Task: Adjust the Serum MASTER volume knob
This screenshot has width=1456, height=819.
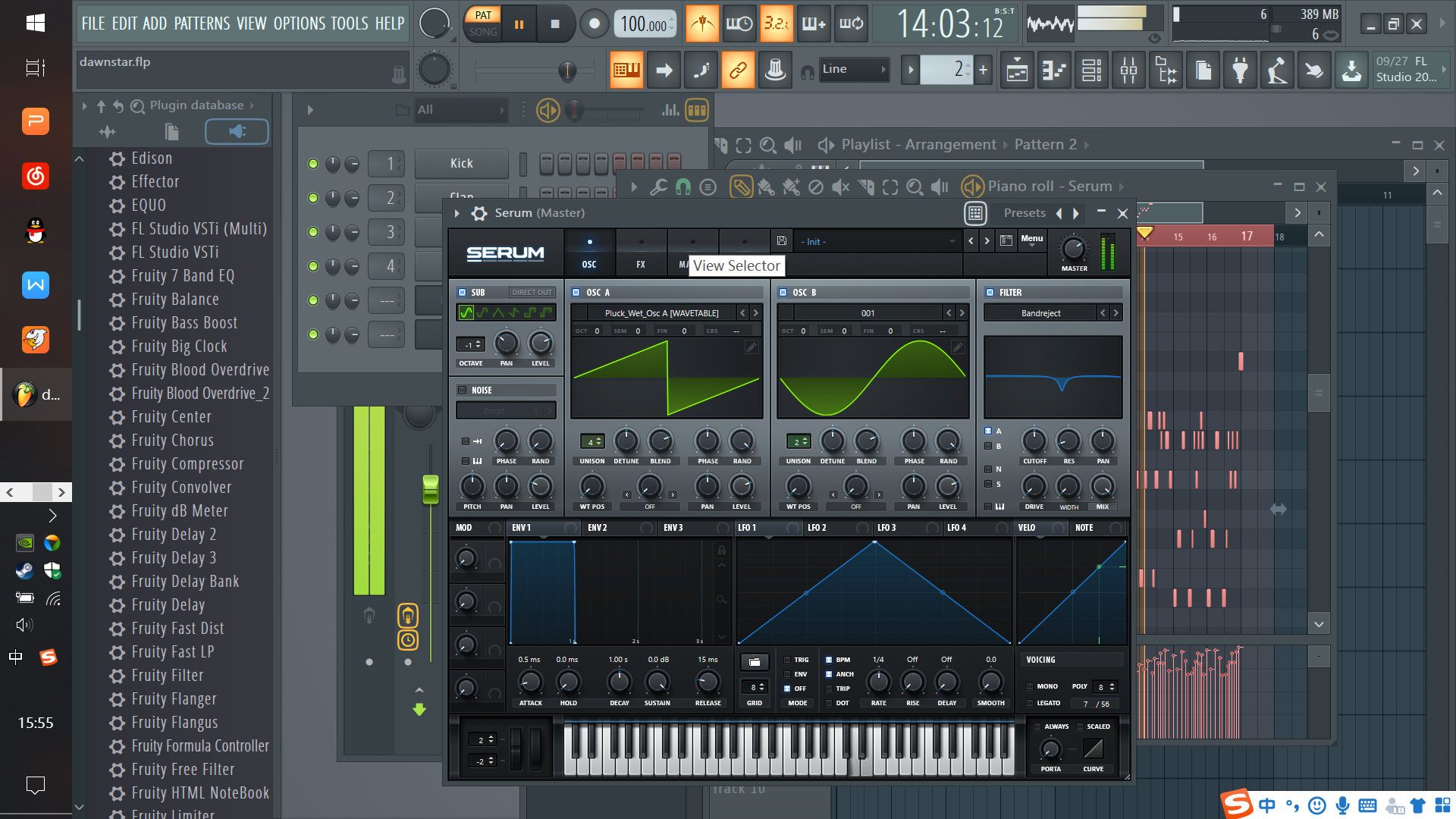Action: tap(1073, 248)
